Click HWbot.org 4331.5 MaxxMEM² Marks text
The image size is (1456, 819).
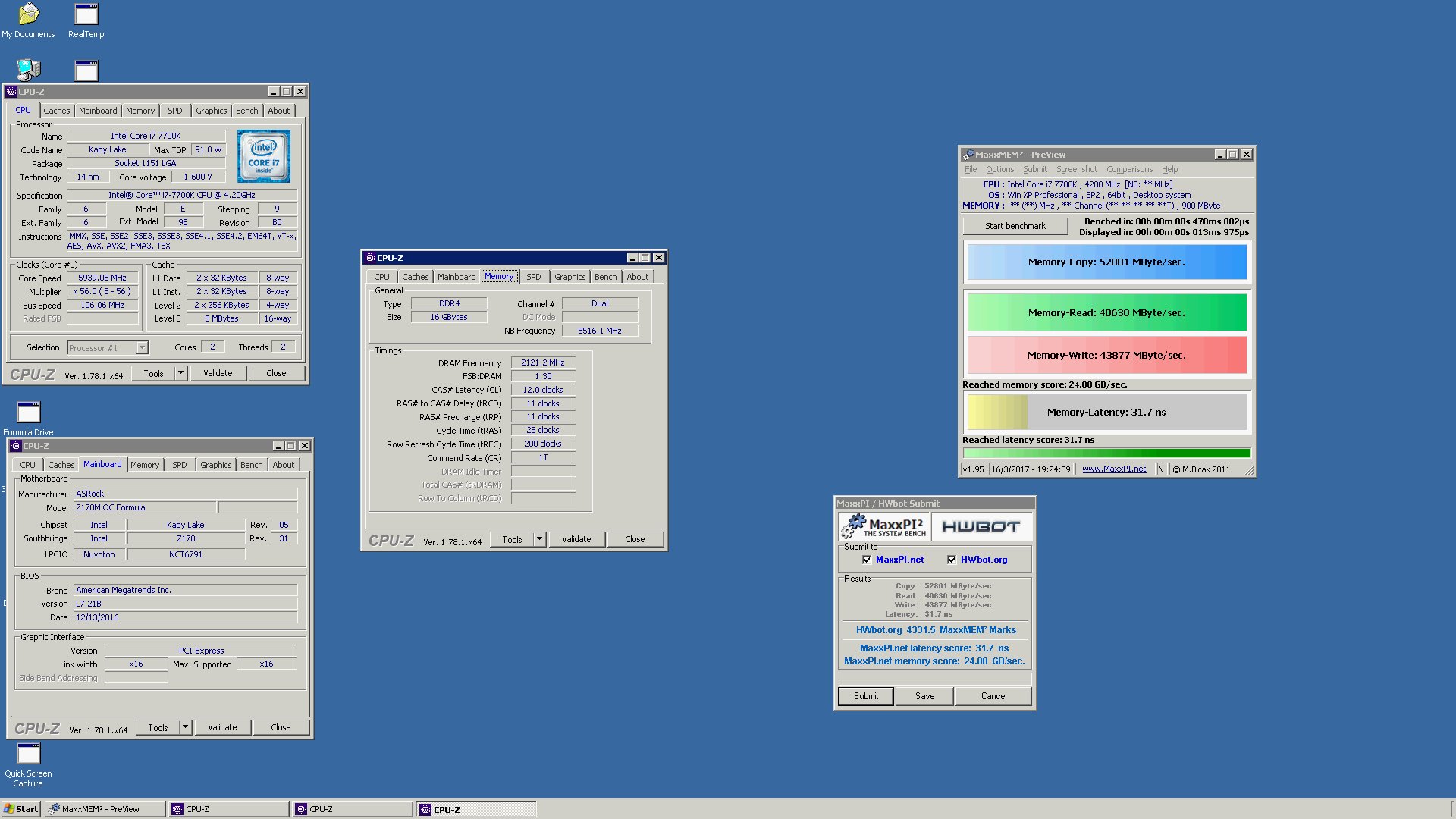tap(936, 630)
